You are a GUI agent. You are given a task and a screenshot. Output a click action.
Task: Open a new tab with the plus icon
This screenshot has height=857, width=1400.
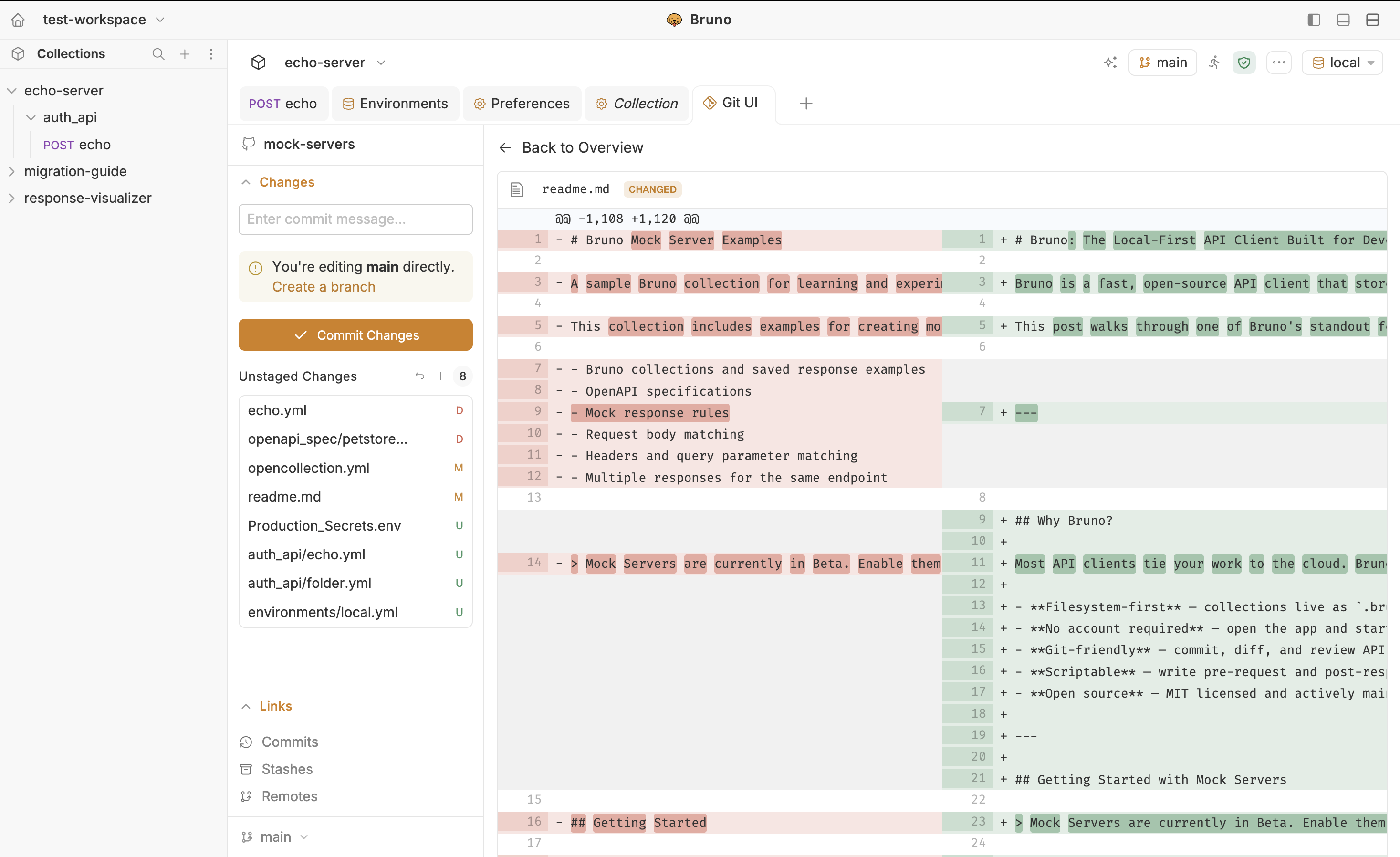pyautogui.click(x=805, y=104)
